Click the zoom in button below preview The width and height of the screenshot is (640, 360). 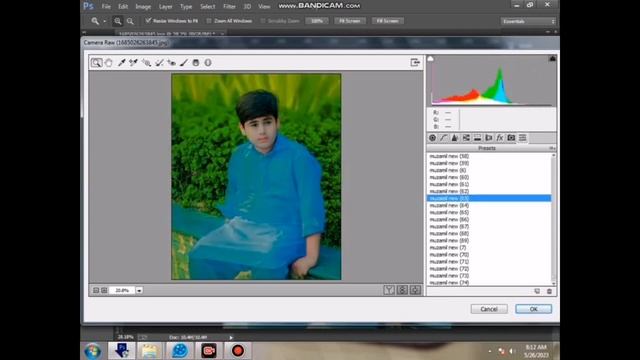coord(104,290)
